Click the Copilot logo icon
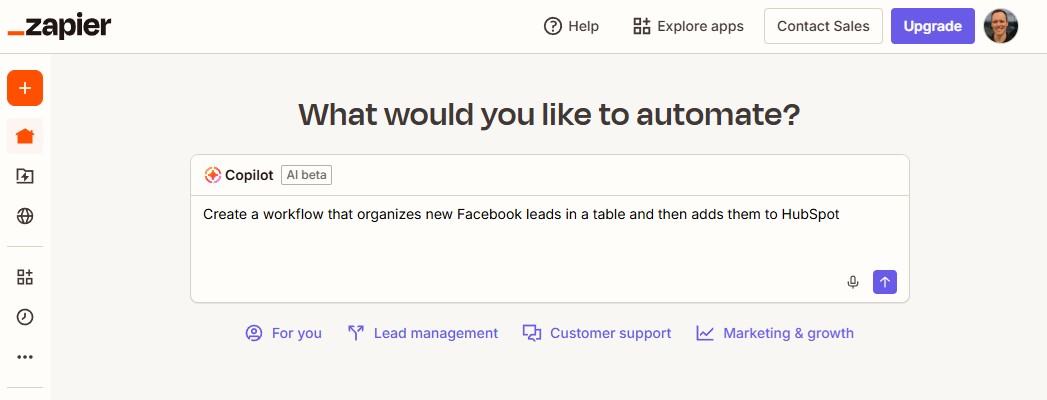The width and height of the screenshot is (1047, 400). pos(212,175)
